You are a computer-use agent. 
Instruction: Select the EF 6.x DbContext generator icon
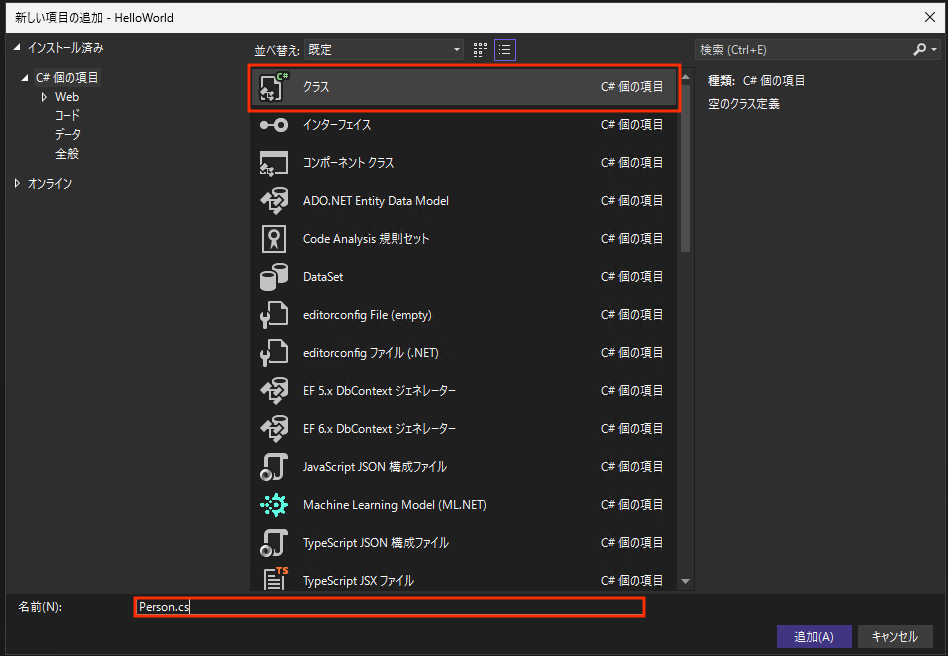[x=274, y=429]
